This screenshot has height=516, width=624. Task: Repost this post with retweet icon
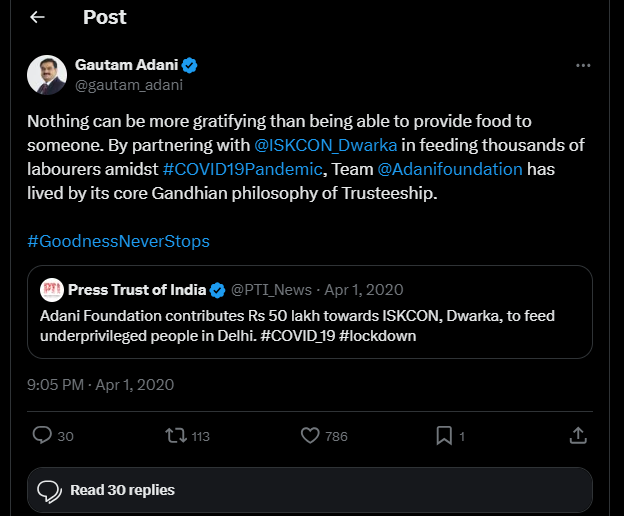coord(175,435)
